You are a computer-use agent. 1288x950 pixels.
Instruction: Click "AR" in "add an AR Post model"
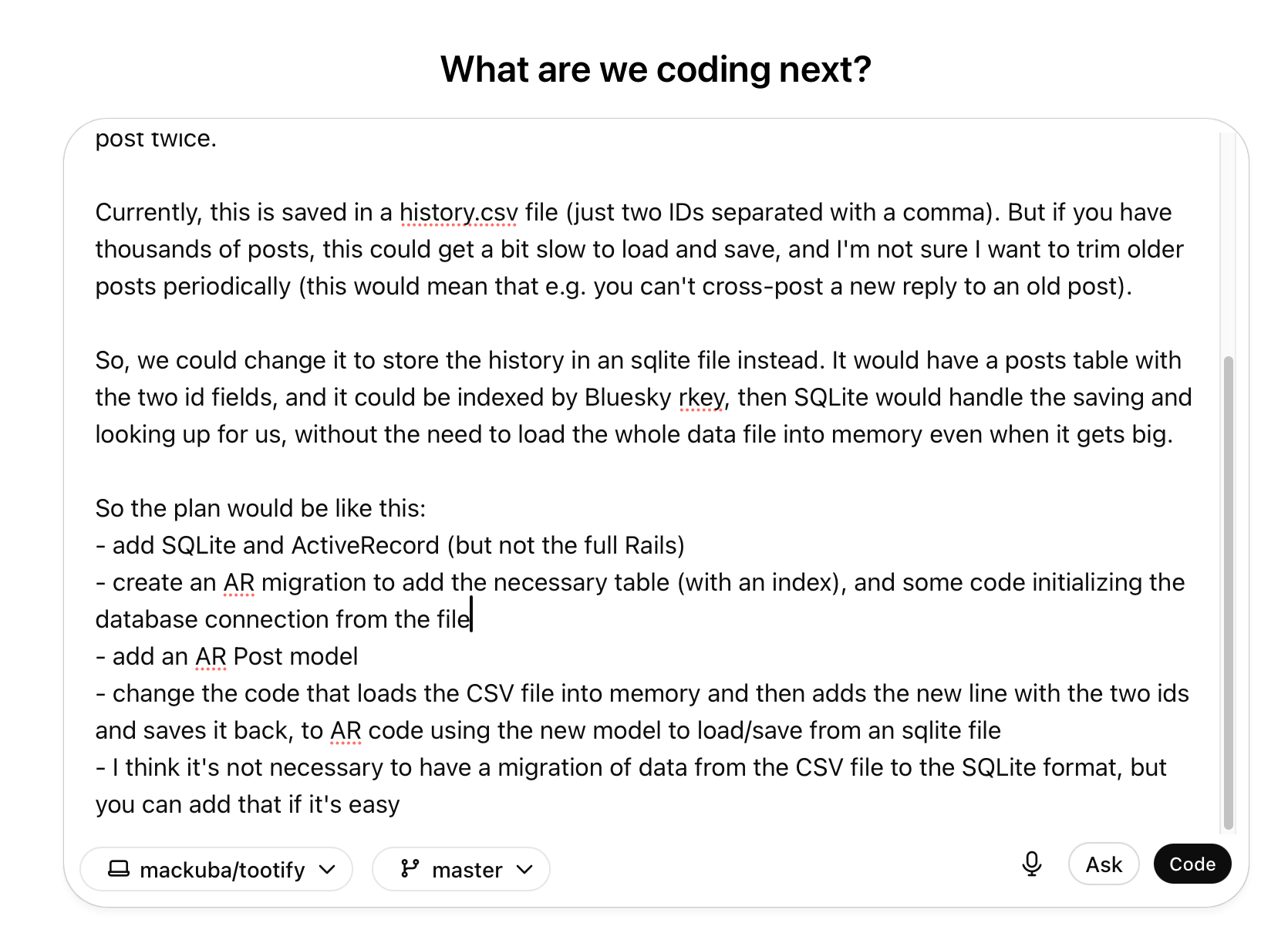coord(211,656)
